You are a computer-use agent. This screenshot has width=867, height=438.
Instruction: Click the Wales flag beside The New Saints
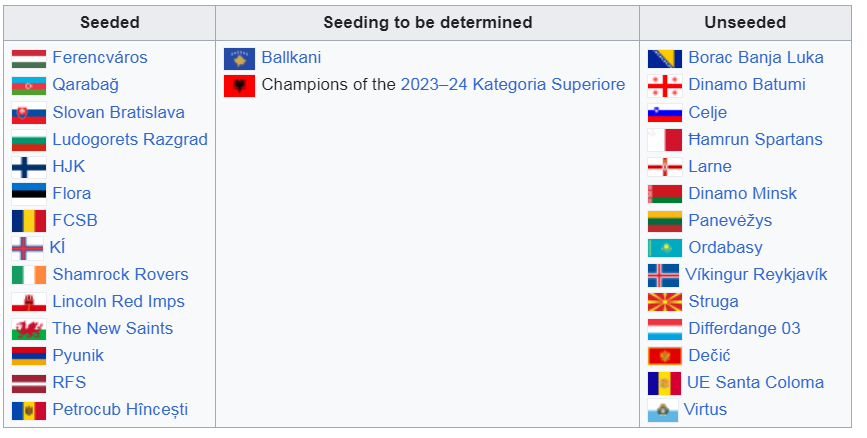pyautogui.click(x=29, y=329)
